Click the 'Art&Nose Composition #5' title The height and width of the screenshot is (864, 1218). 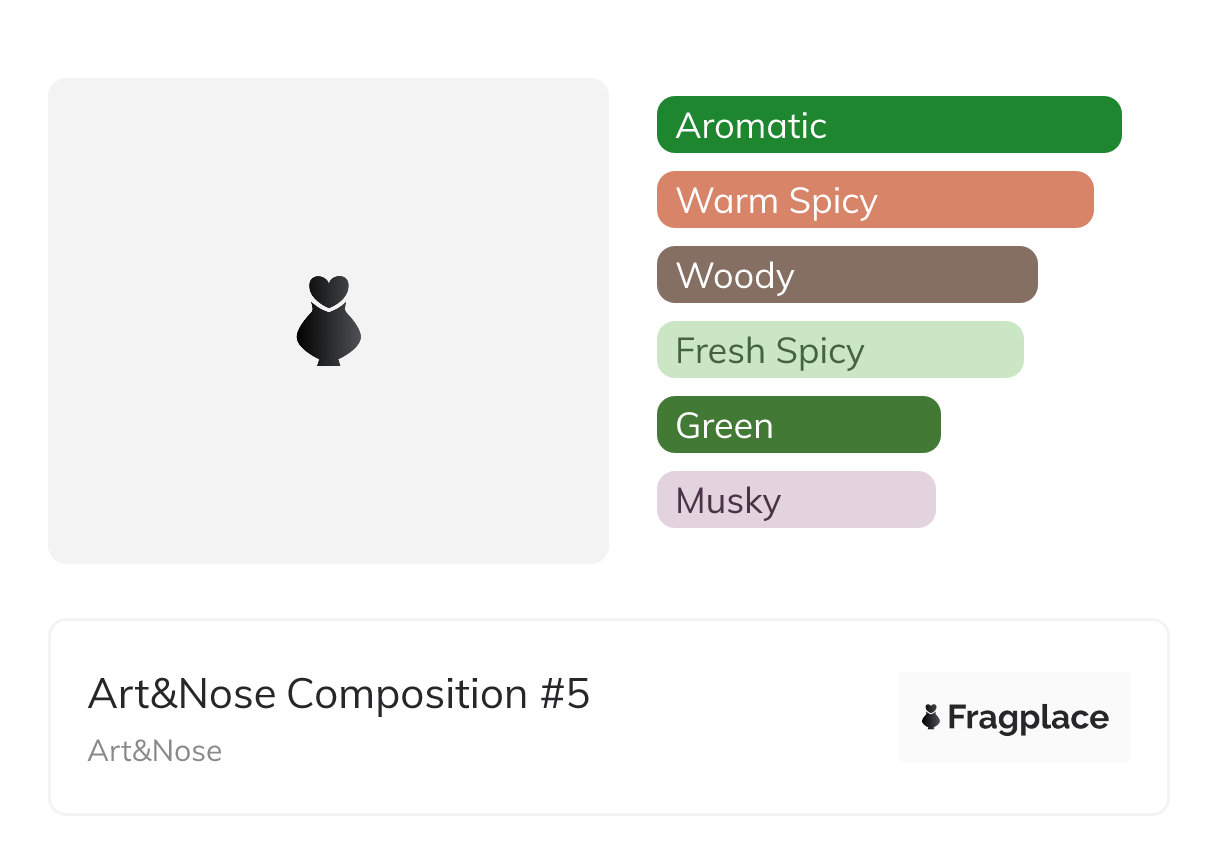point(339,694)
